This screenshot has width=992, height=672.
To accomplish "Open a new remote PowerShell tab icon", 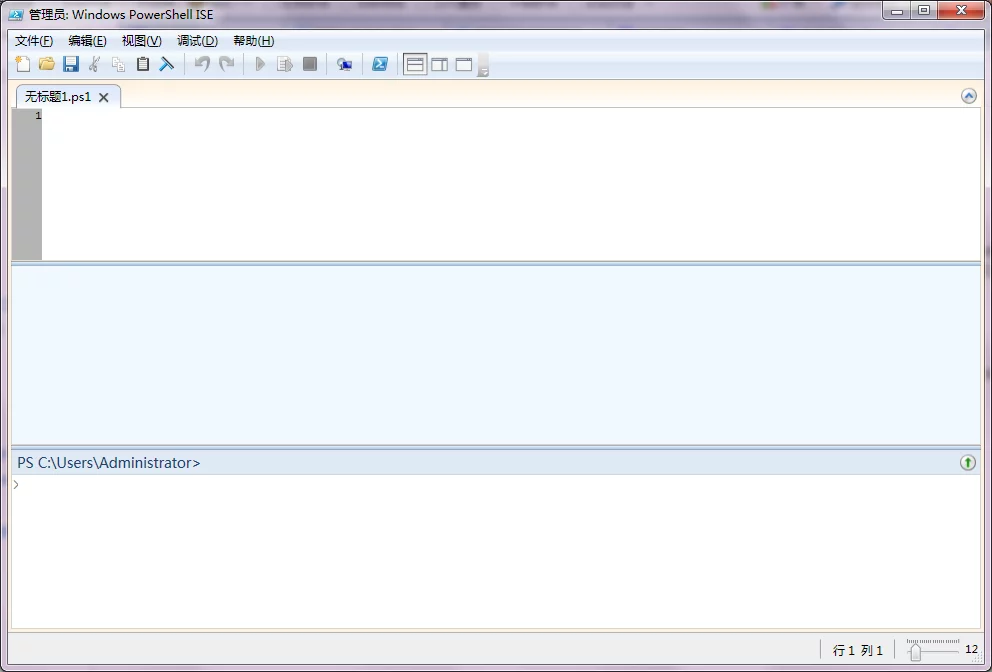I will coord(344,64).
